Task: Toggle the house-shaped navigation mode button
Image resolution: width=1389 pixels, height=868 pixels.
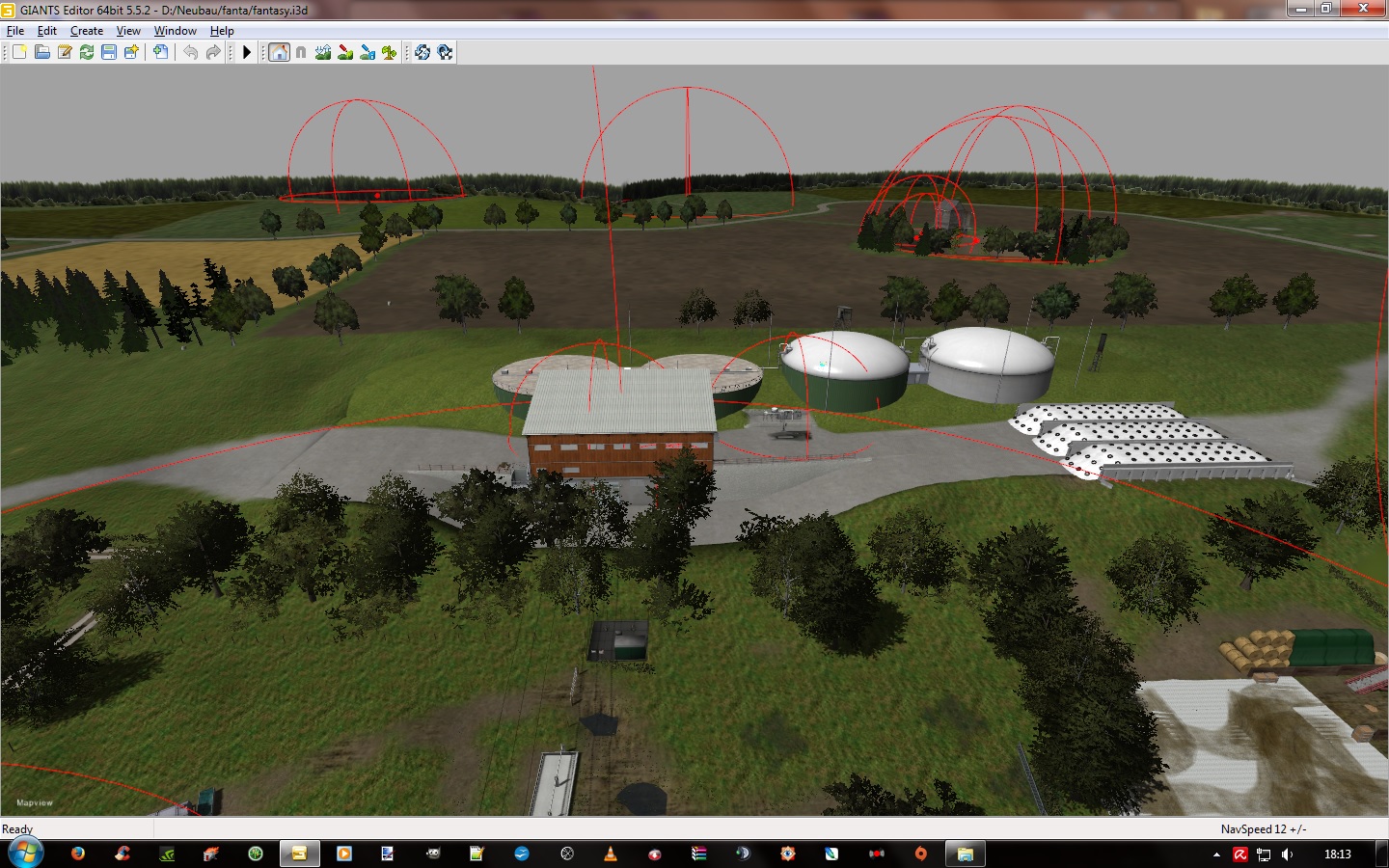Action: pos(279,52)
